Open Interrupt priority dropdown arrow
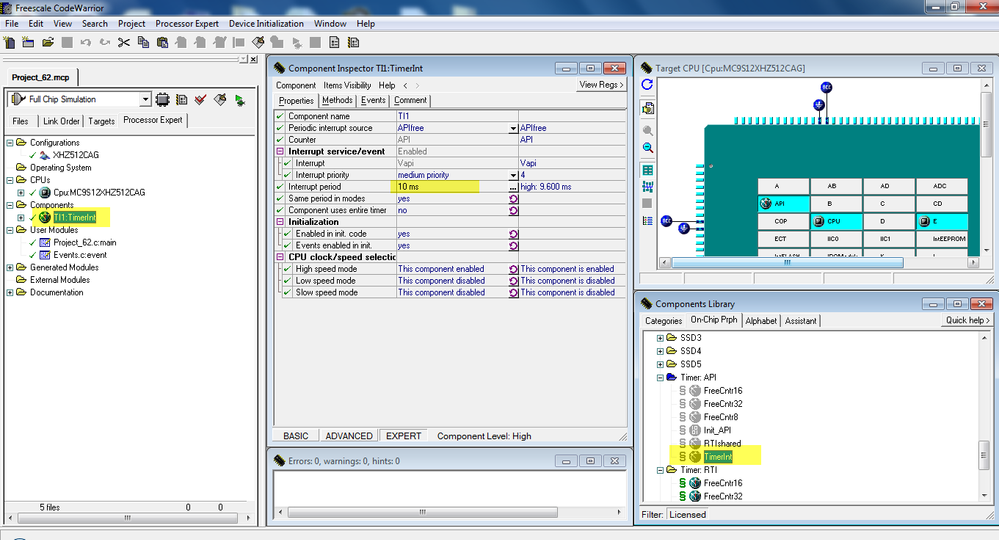999x540 pixels. click(x=514, y=175)
